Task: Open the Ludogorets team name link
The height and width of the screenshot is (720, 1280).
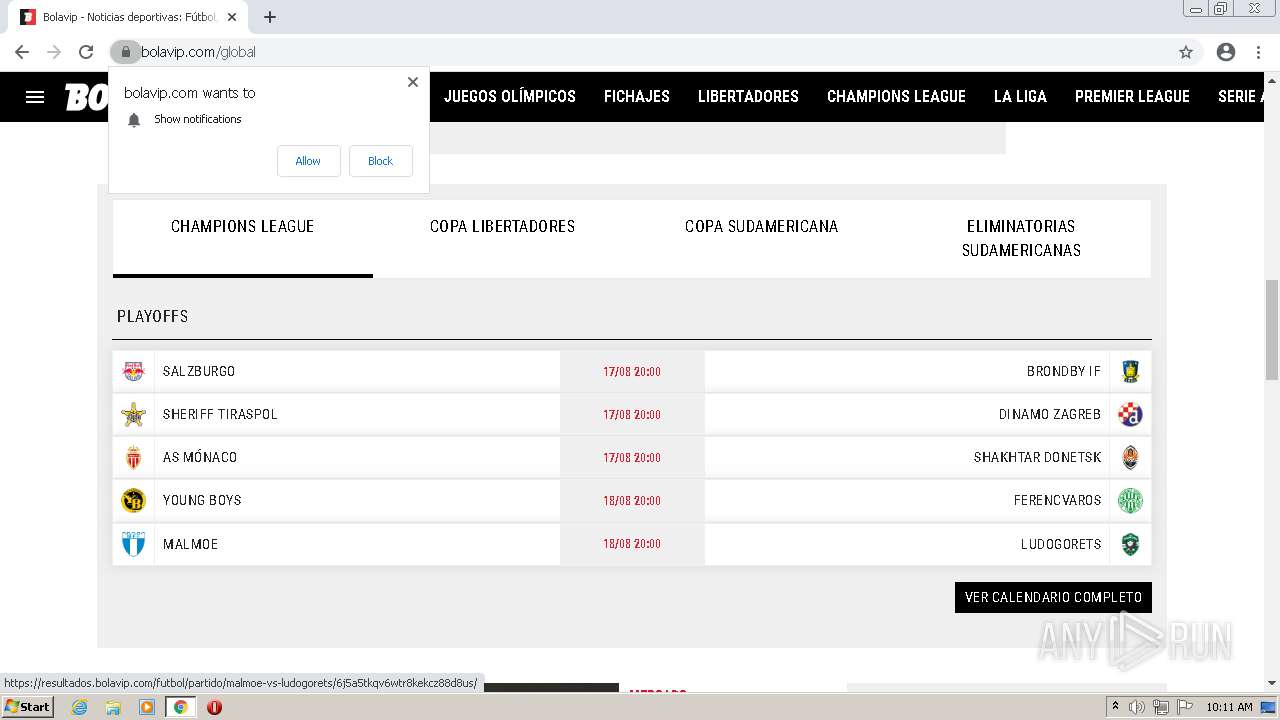Action: pyautogui.click(x=1061, y=544)
